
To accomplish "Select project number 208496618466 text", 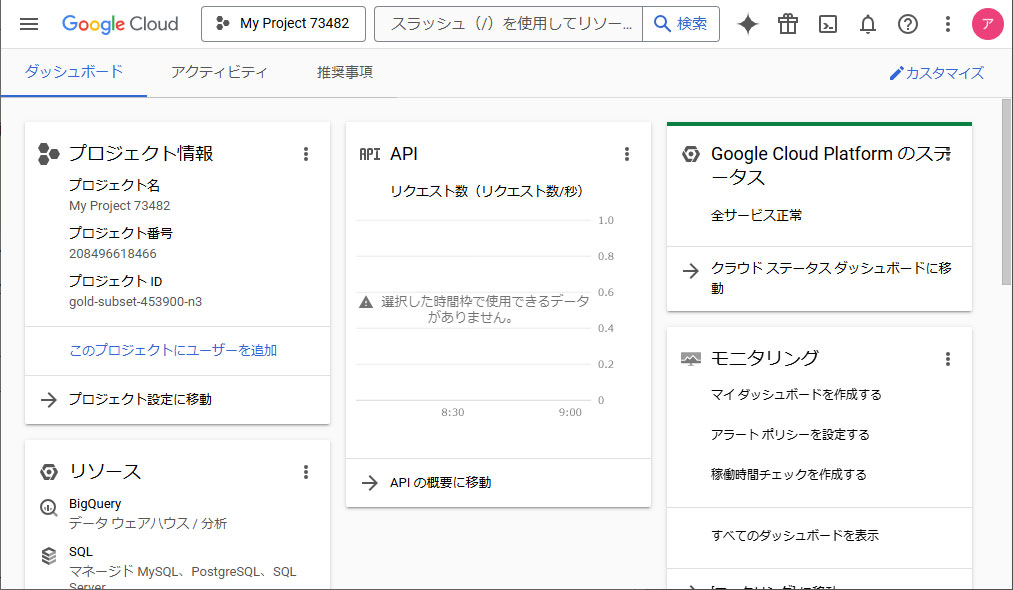I will coord(112,254).
